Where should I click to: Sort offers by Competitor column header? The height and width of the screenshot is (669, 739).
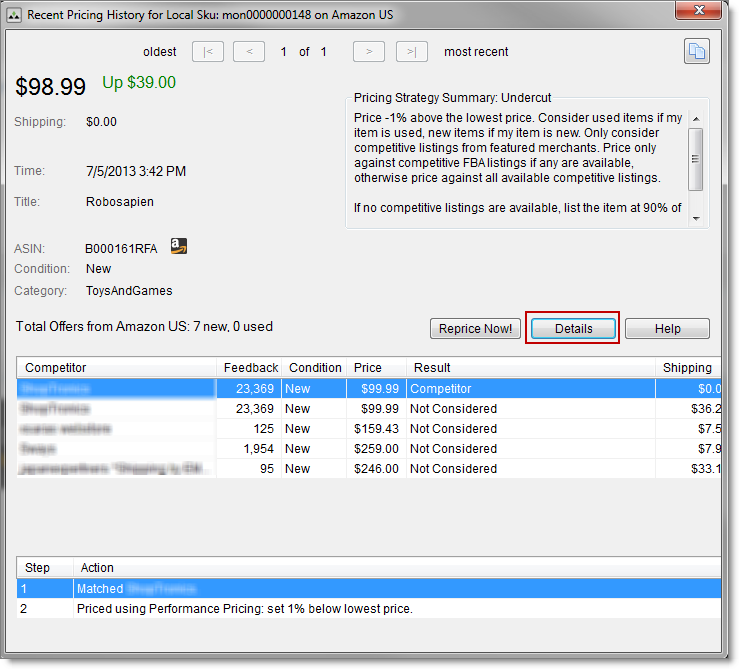(116, 368)
